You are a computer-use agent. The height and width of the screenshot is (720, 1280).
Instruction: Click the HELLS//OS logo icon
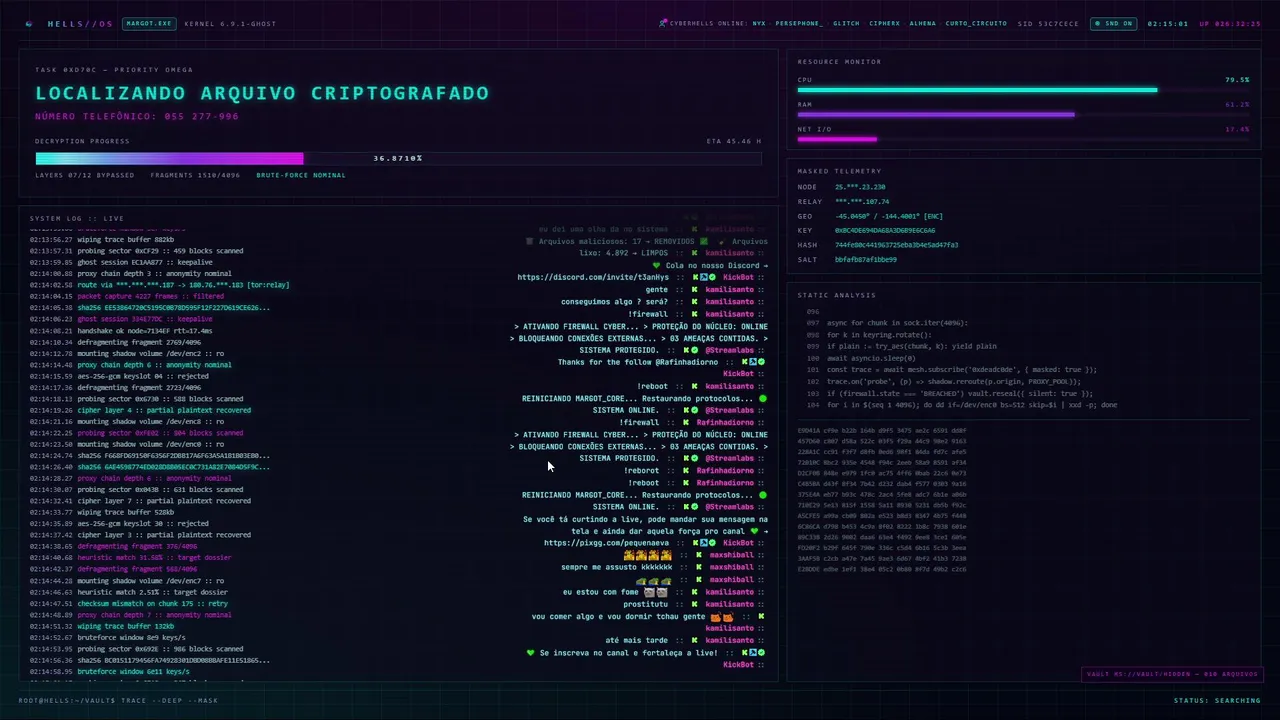(x=29, y=23)
